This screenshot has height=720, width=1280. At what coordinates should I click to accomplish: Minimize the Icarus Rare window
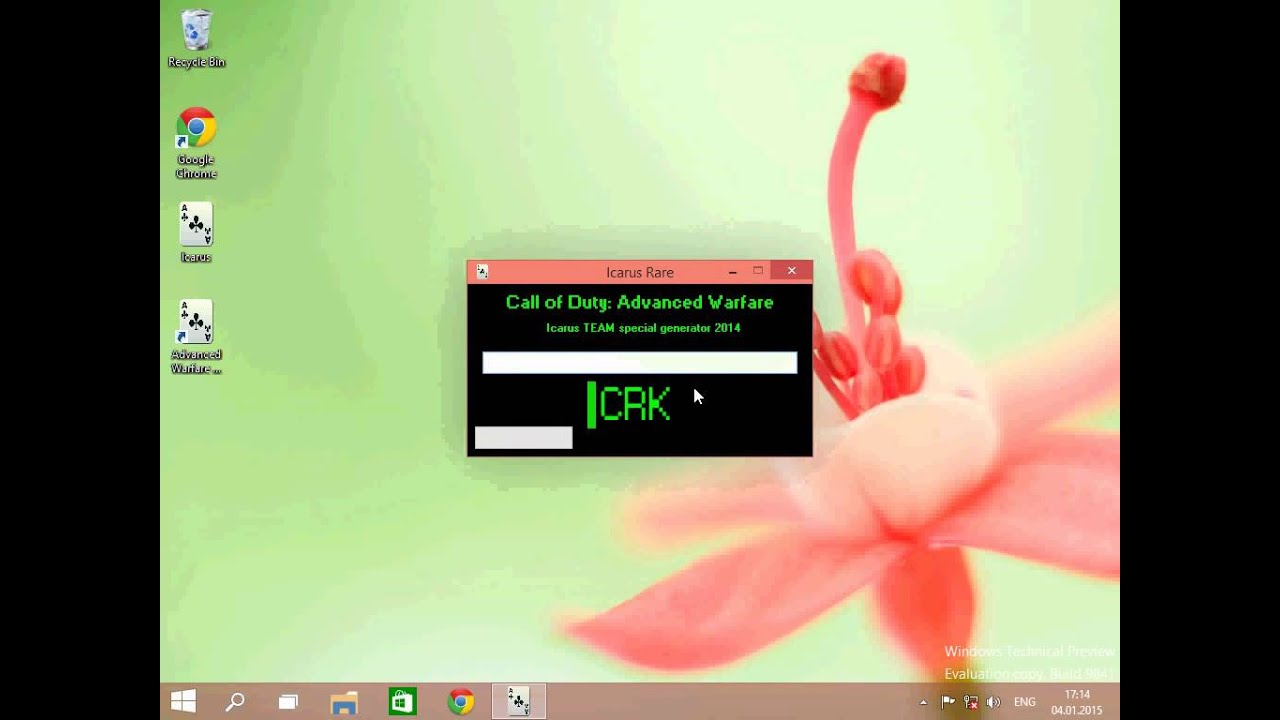tap(733, 272)
